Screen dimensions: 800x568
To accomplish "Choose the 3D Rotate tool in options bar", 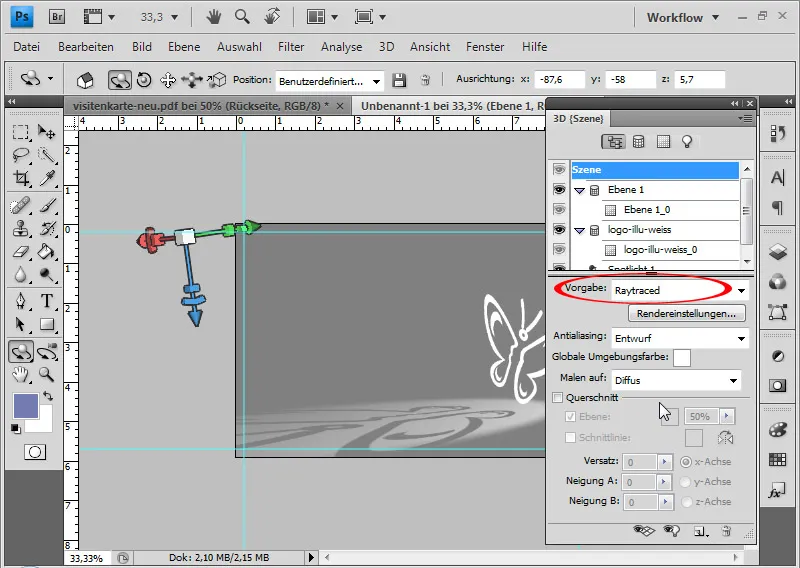I will point(120,80).
